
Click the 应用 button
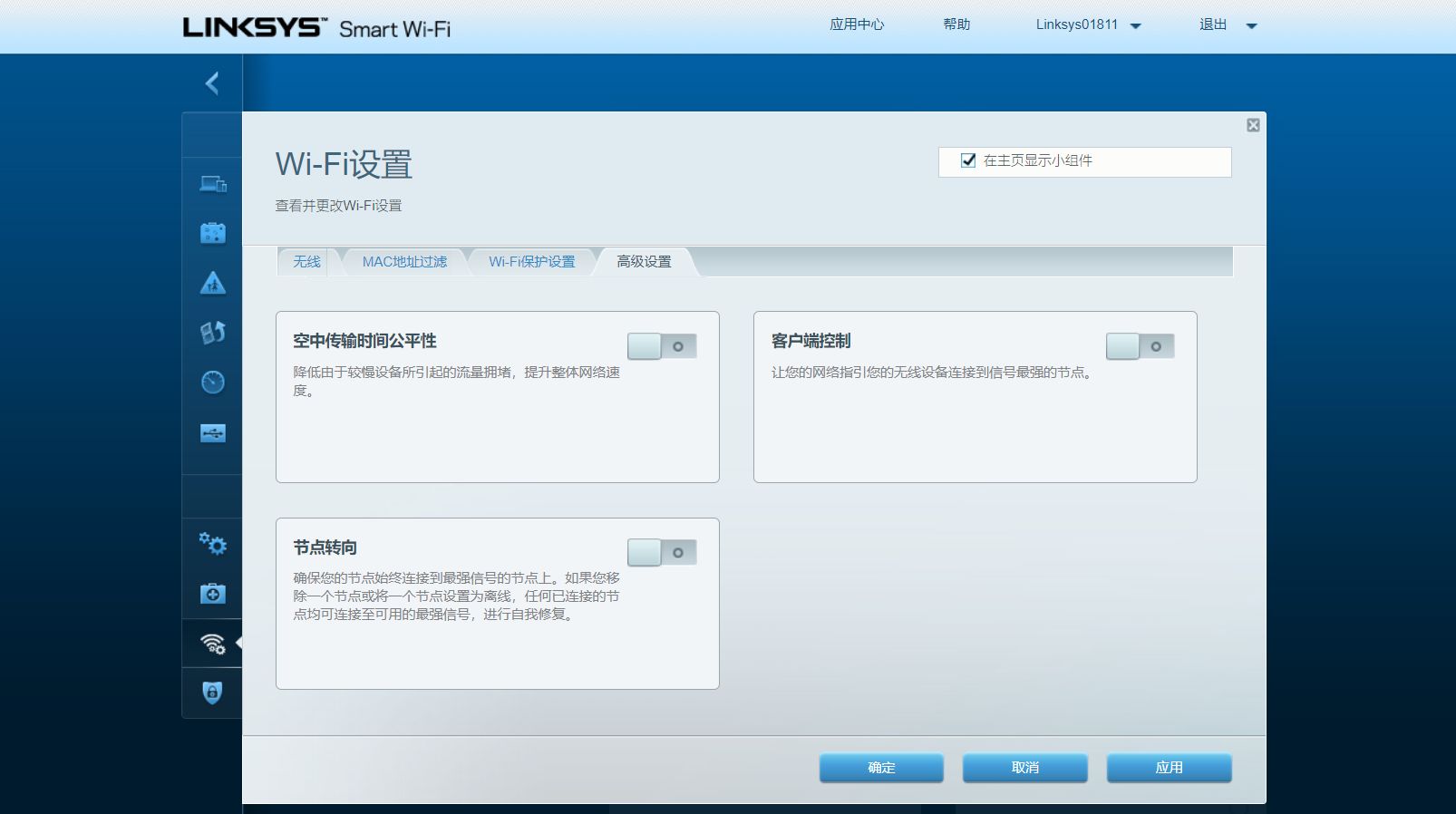(x=1169, y=768)
